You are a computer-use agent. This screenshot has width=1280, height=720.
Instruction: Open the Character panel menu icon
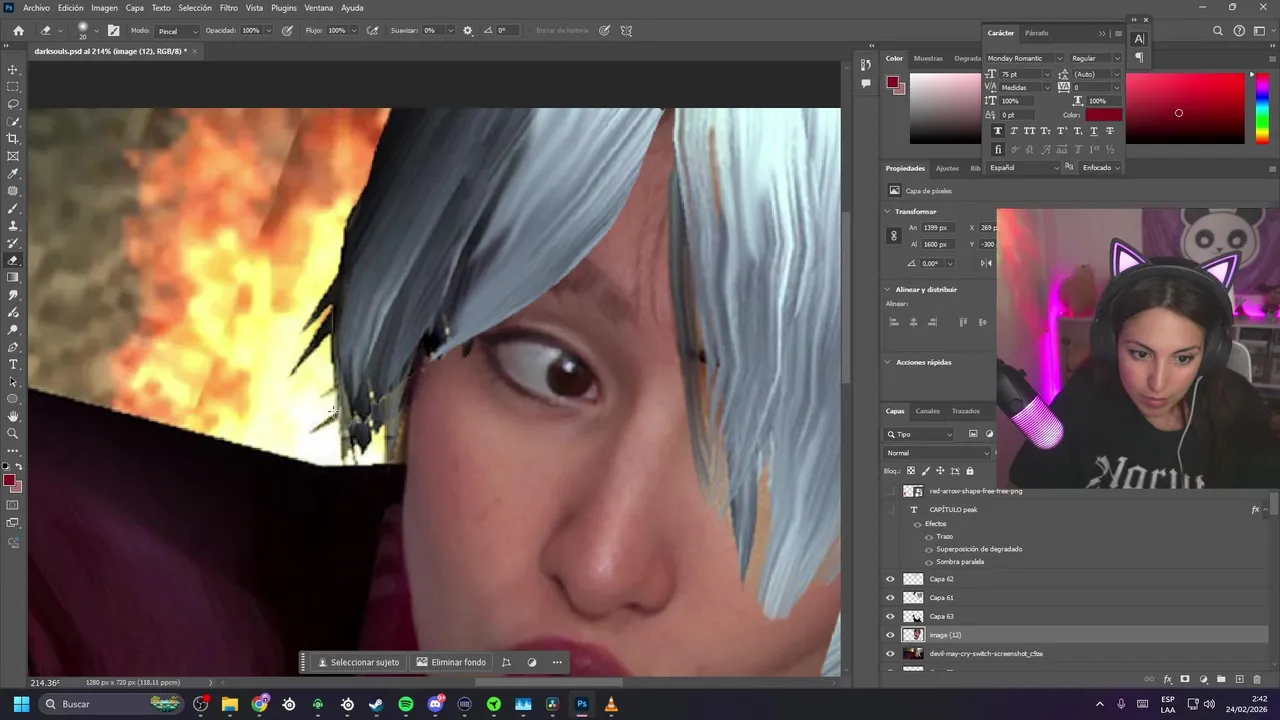click(1116, 33)
